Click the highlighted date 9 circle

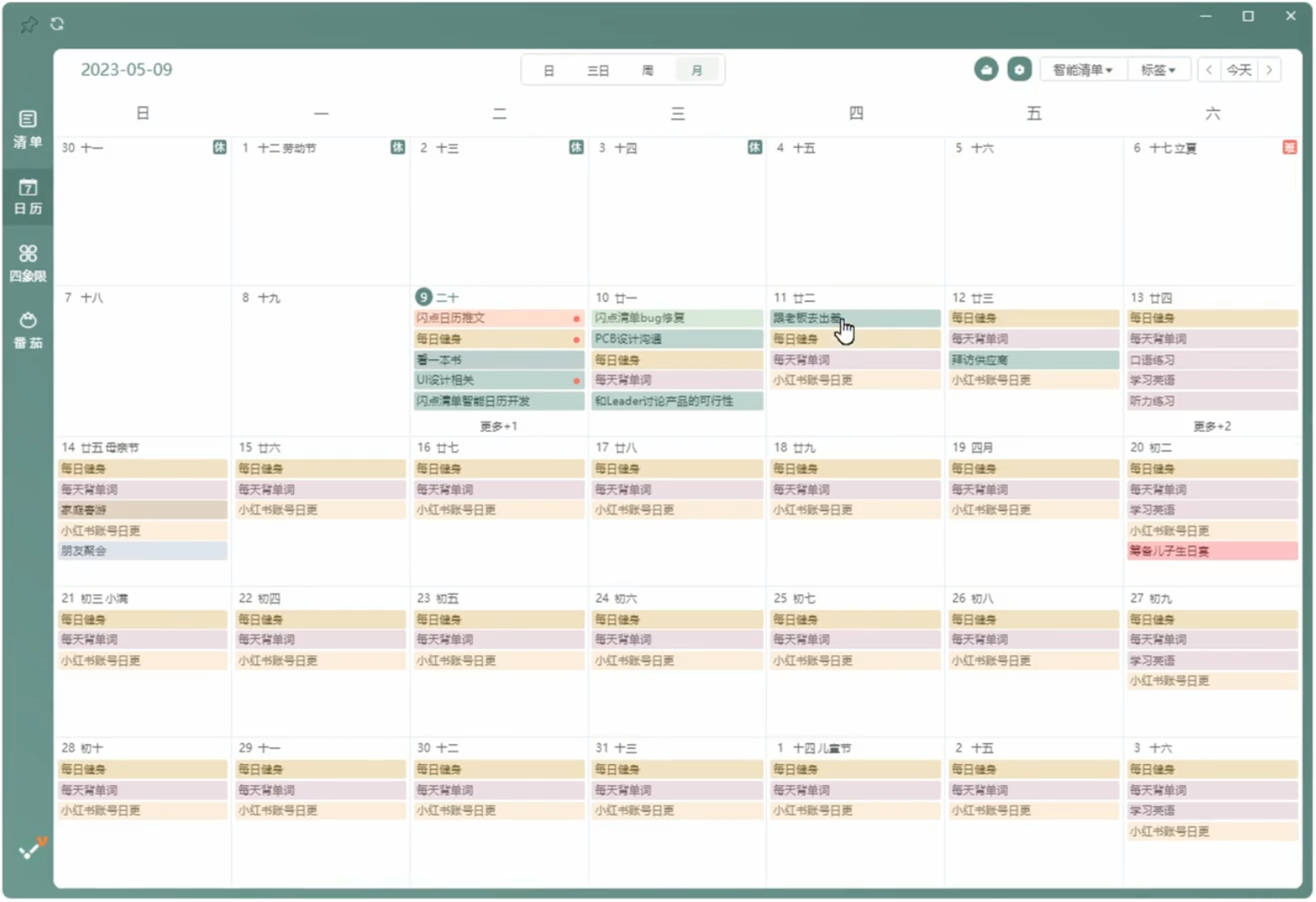click(423, 297)
